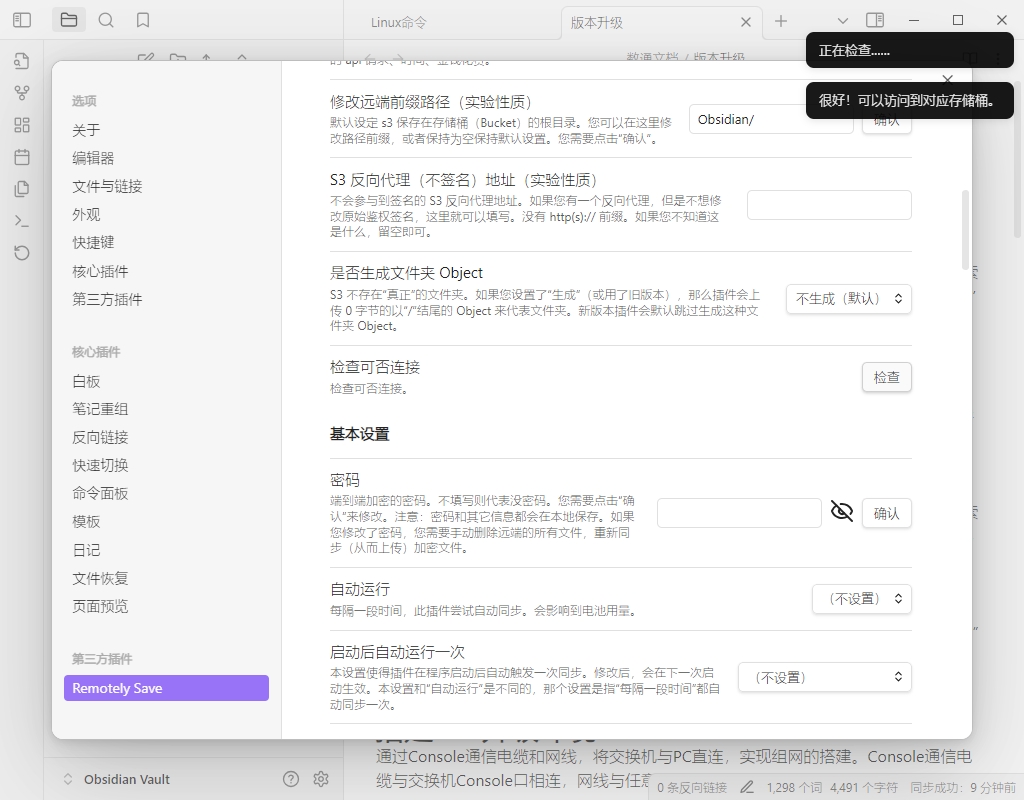Open the 自动运行 (不设置) dropdown
This screenshot has width=1024, height=800.
point(862,598)
